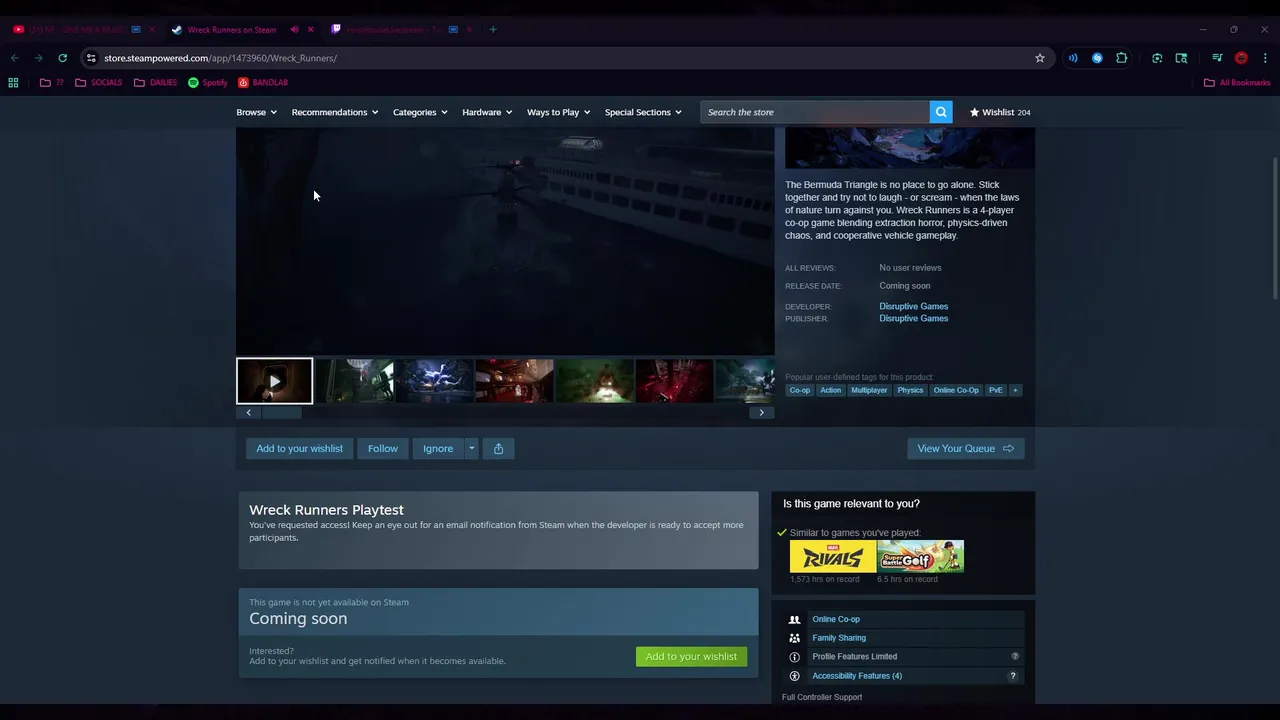Viewport: 1280px width, 720px height.
Task: Open BandLab bookmark
Action: click(x=263, y=82)
